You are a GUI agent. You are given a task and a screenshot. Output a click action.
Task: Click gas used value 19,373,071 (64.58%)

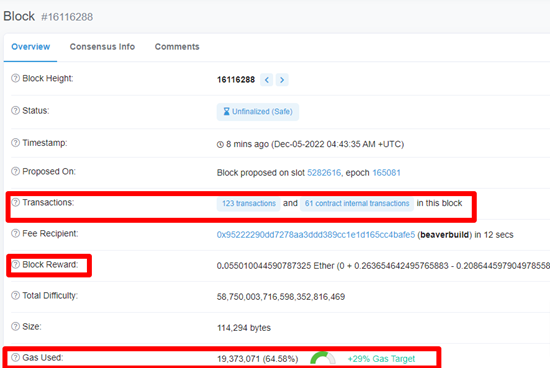257,359
